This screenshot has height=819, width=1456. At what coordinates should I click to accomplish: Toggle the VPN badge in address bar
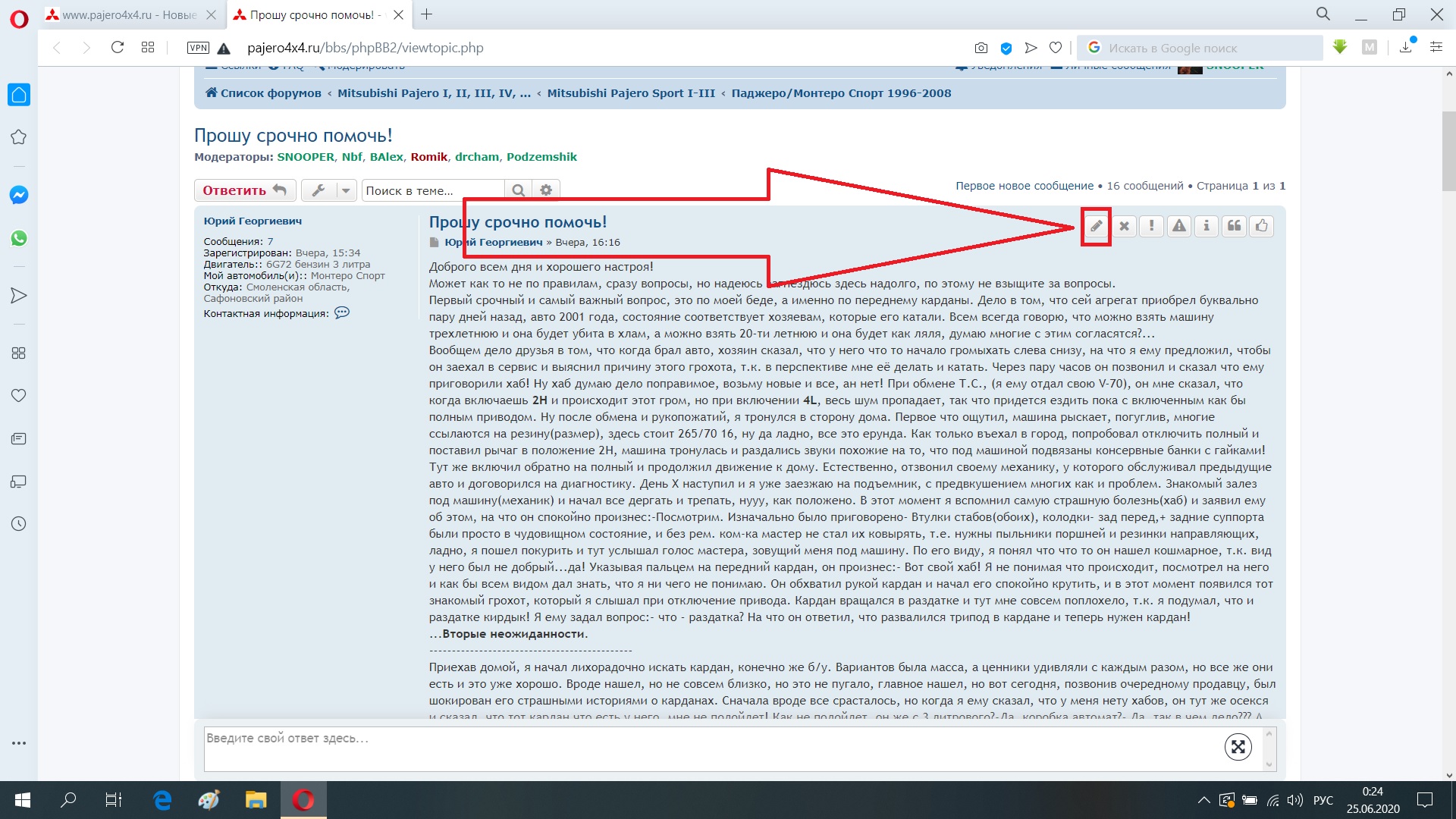[198, 48]
